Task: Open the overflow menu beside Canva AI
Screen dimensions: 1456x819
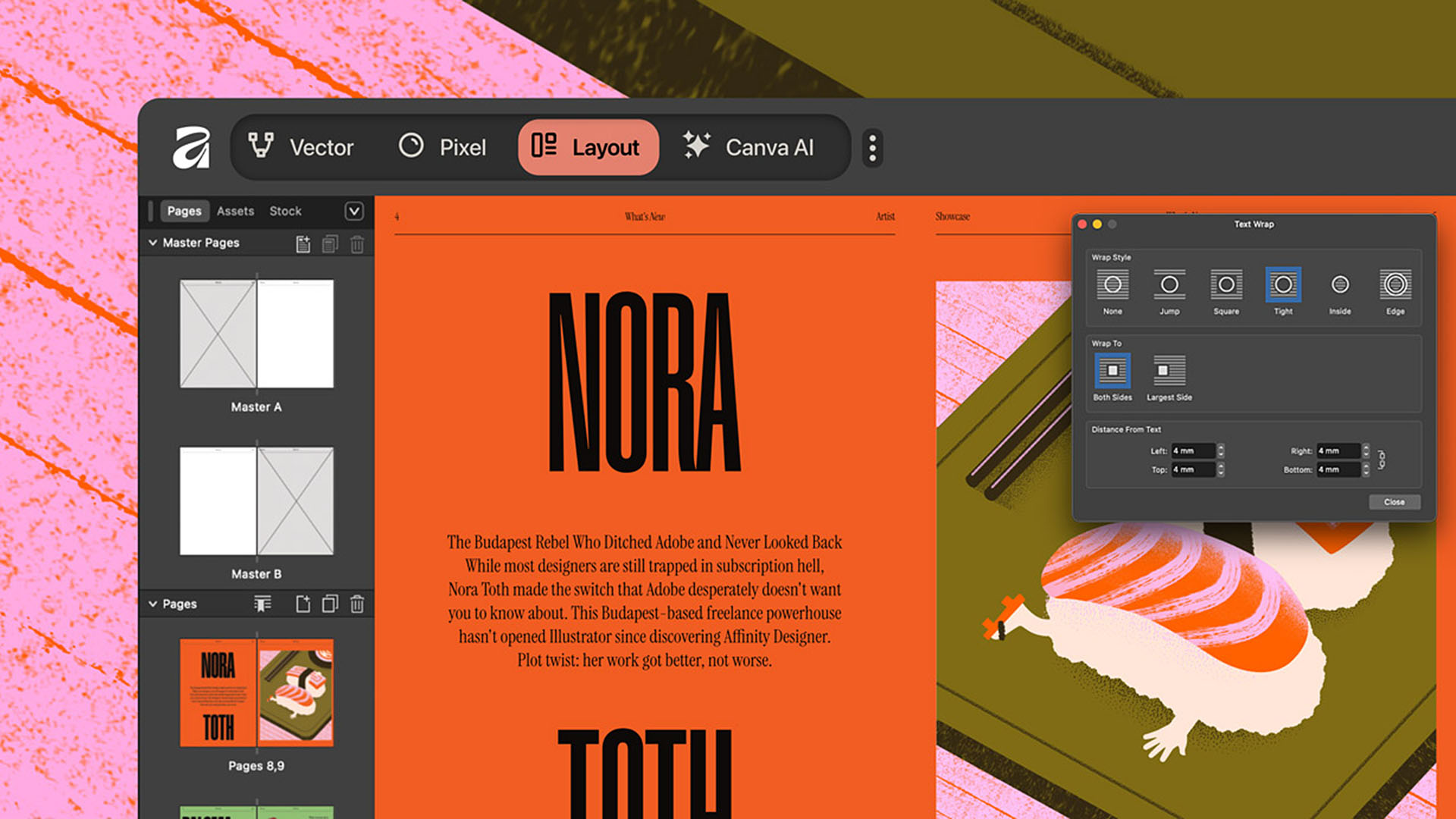Action: coord(872,148)
